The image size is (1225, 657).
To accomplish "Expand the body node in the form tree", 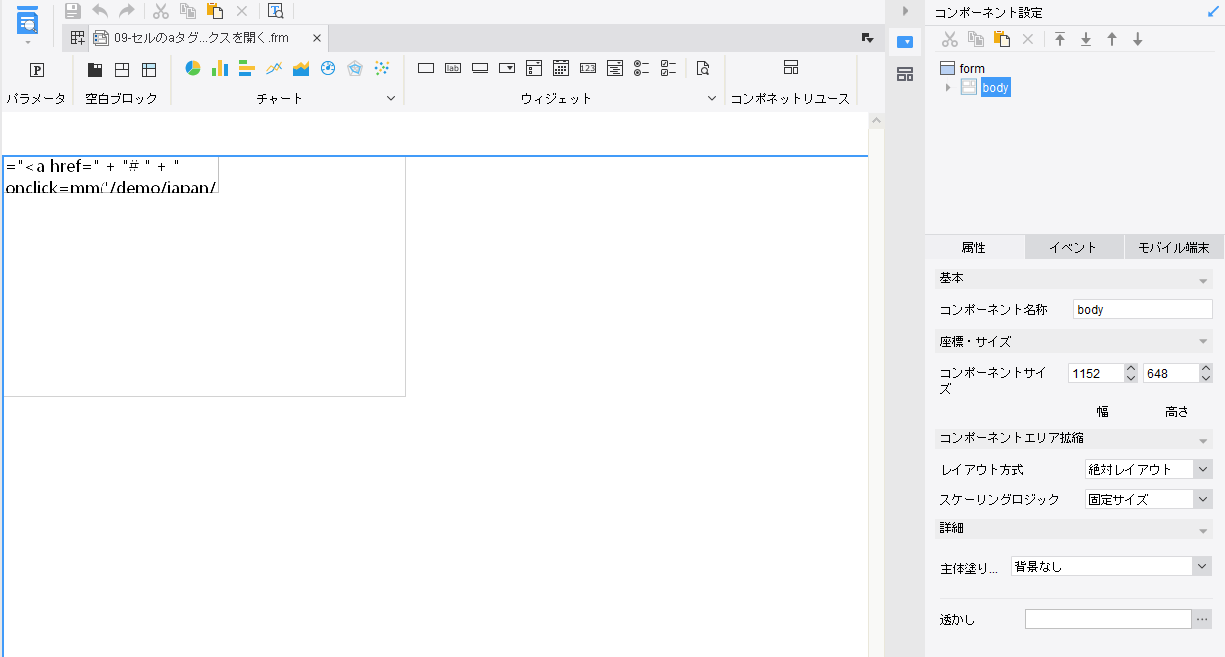I will [948, 87].
